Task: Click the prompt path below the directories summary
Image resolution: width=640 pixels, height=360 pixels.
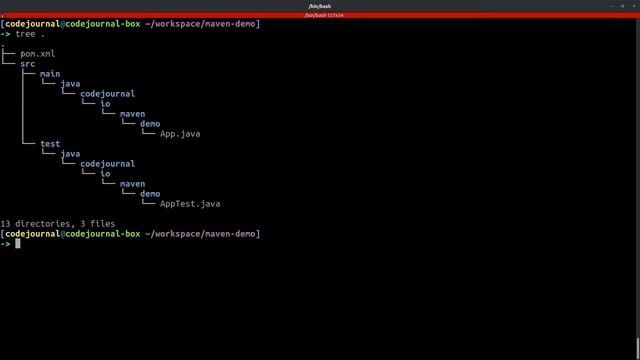Action: [x=200, y=234]
